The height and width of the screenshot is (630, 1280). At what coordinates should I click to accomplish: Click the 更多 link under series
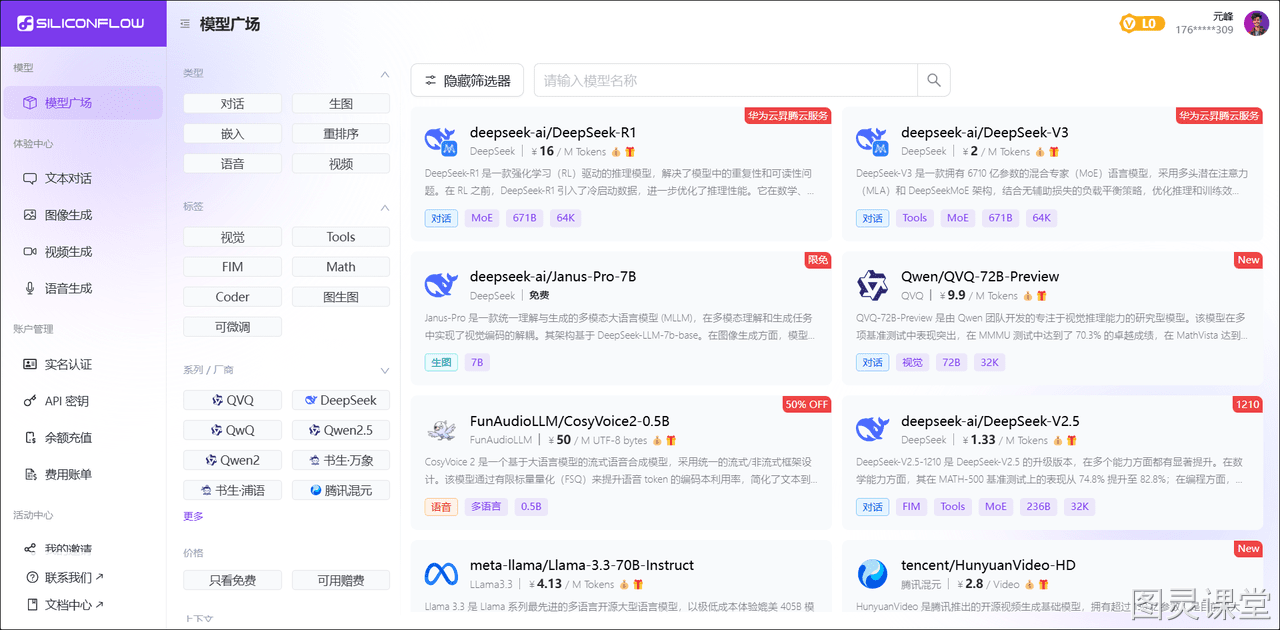coord(193,516)
